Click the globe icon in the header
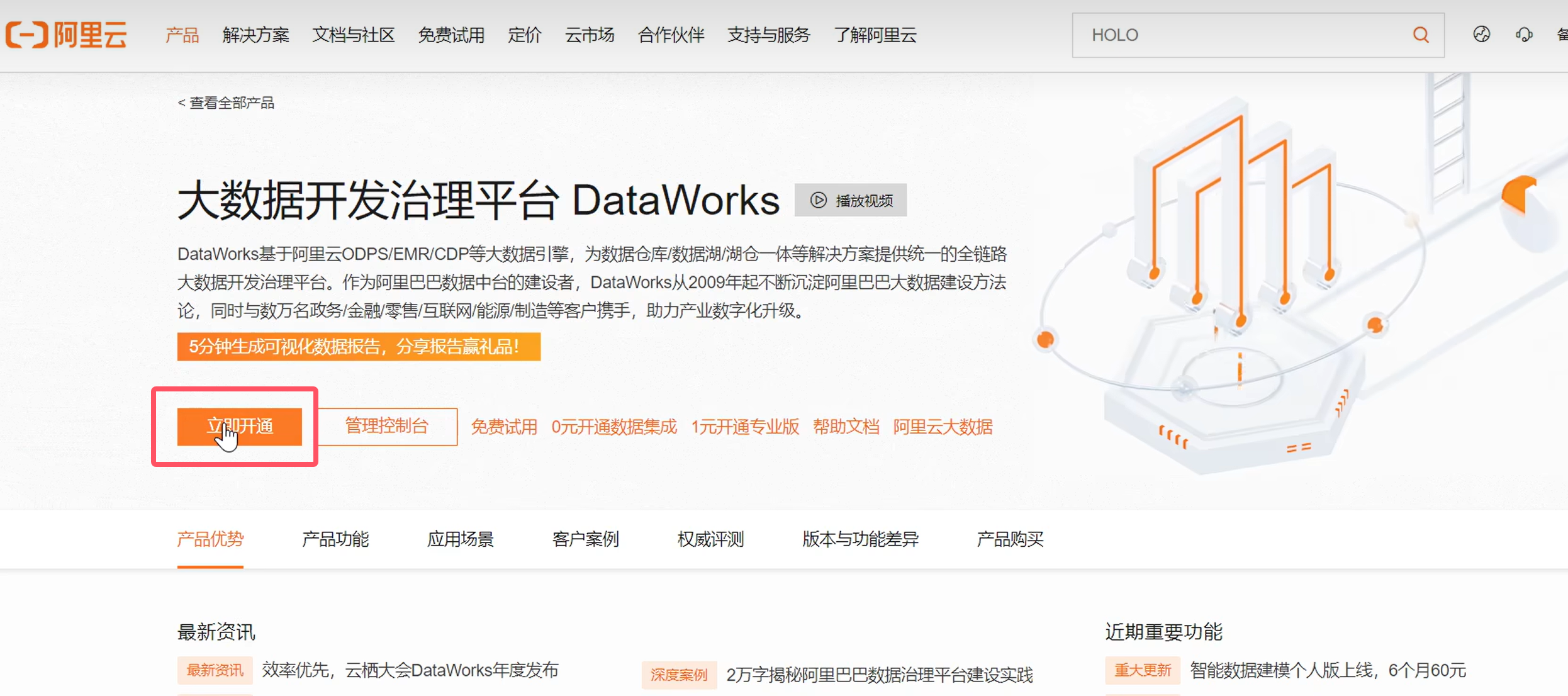Image resolution: width=1568 pixels, height=696 pixels. coord(1481,35)
